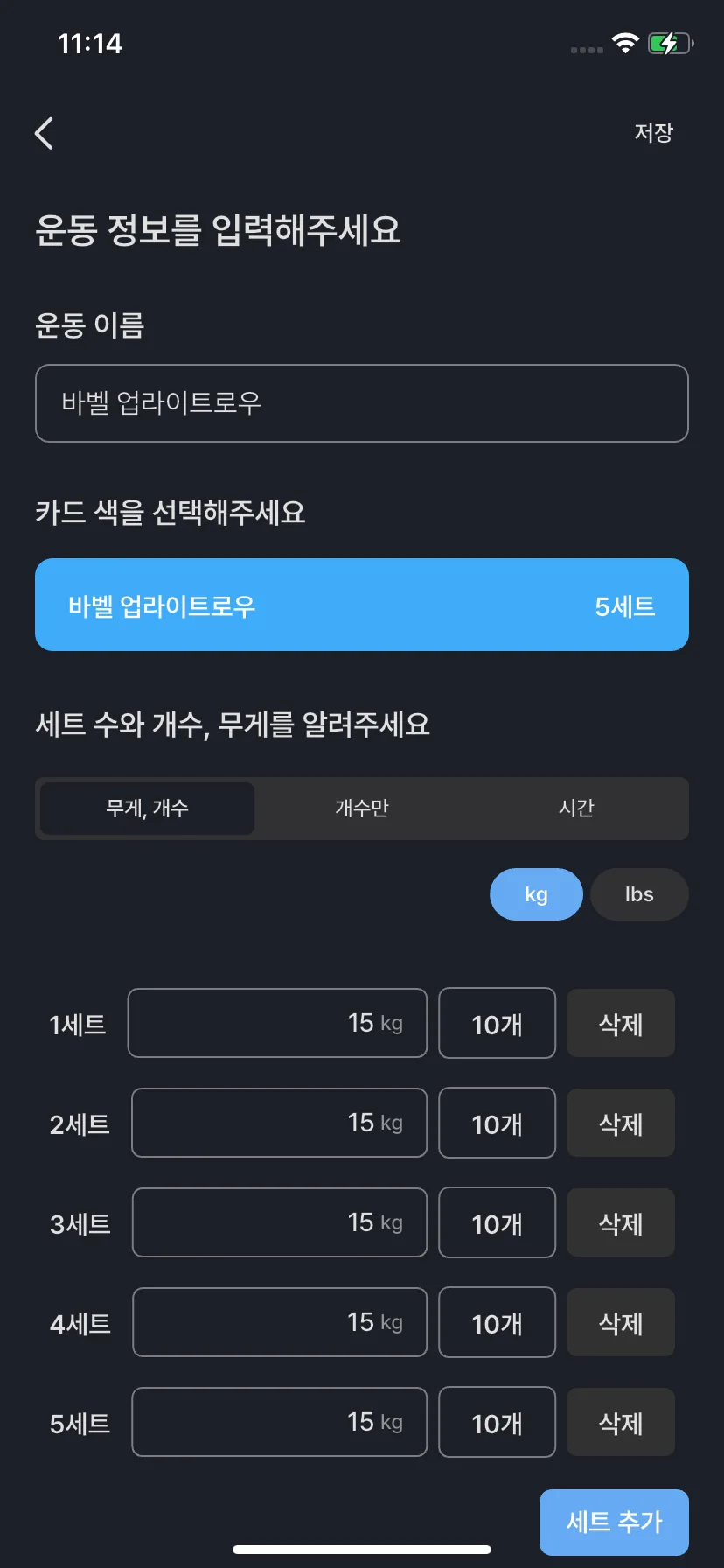
Task: Edit the 4세트 weight field
Action: pyautogui.click(x=280, y=1322)
